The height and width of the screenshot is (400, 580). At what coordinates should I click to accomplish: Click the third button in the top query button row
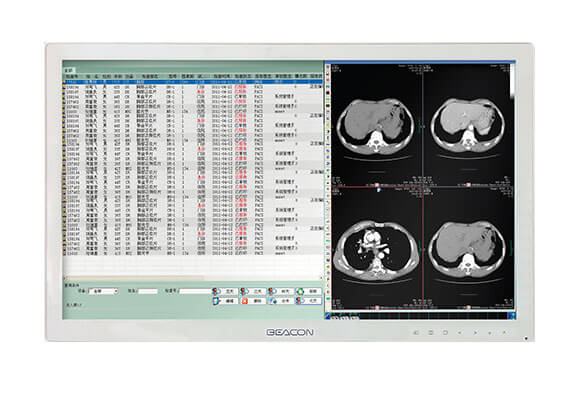coord(281,292)
